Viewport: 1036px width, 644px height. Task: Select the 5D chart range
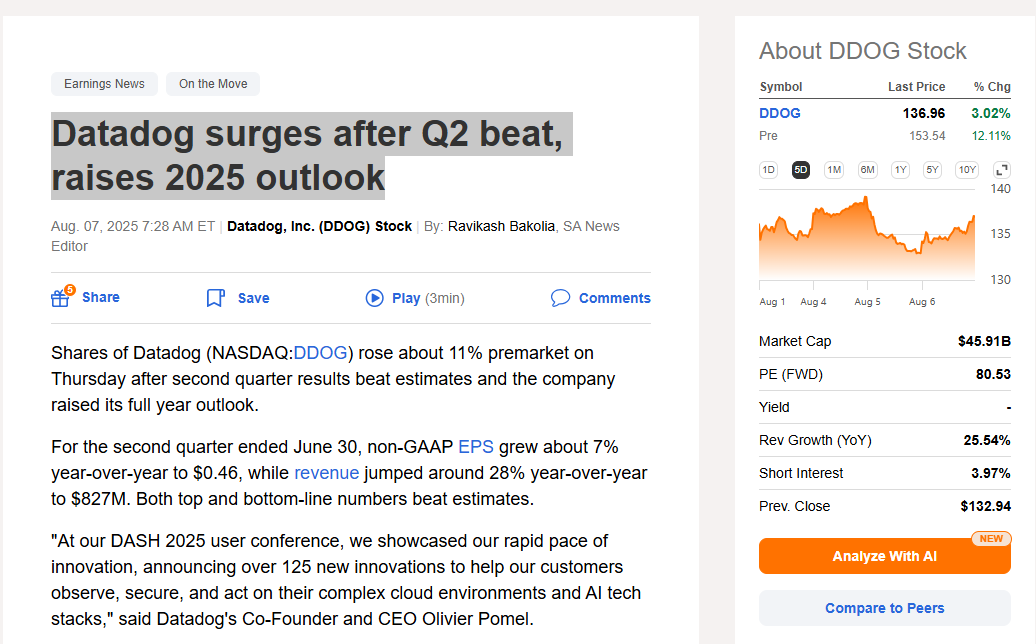pyautogui.click(x=801, y=170)
